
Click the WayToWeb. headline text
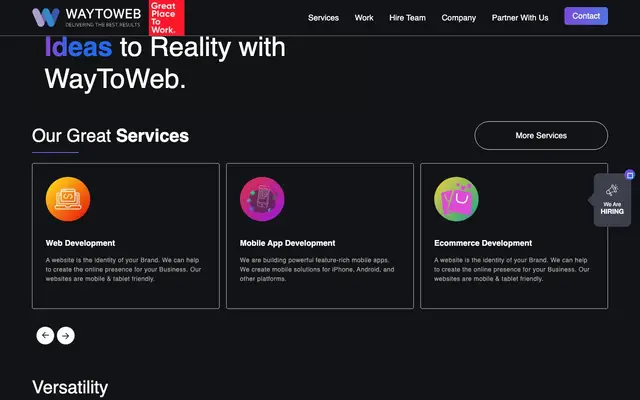[x=115, y=79]
